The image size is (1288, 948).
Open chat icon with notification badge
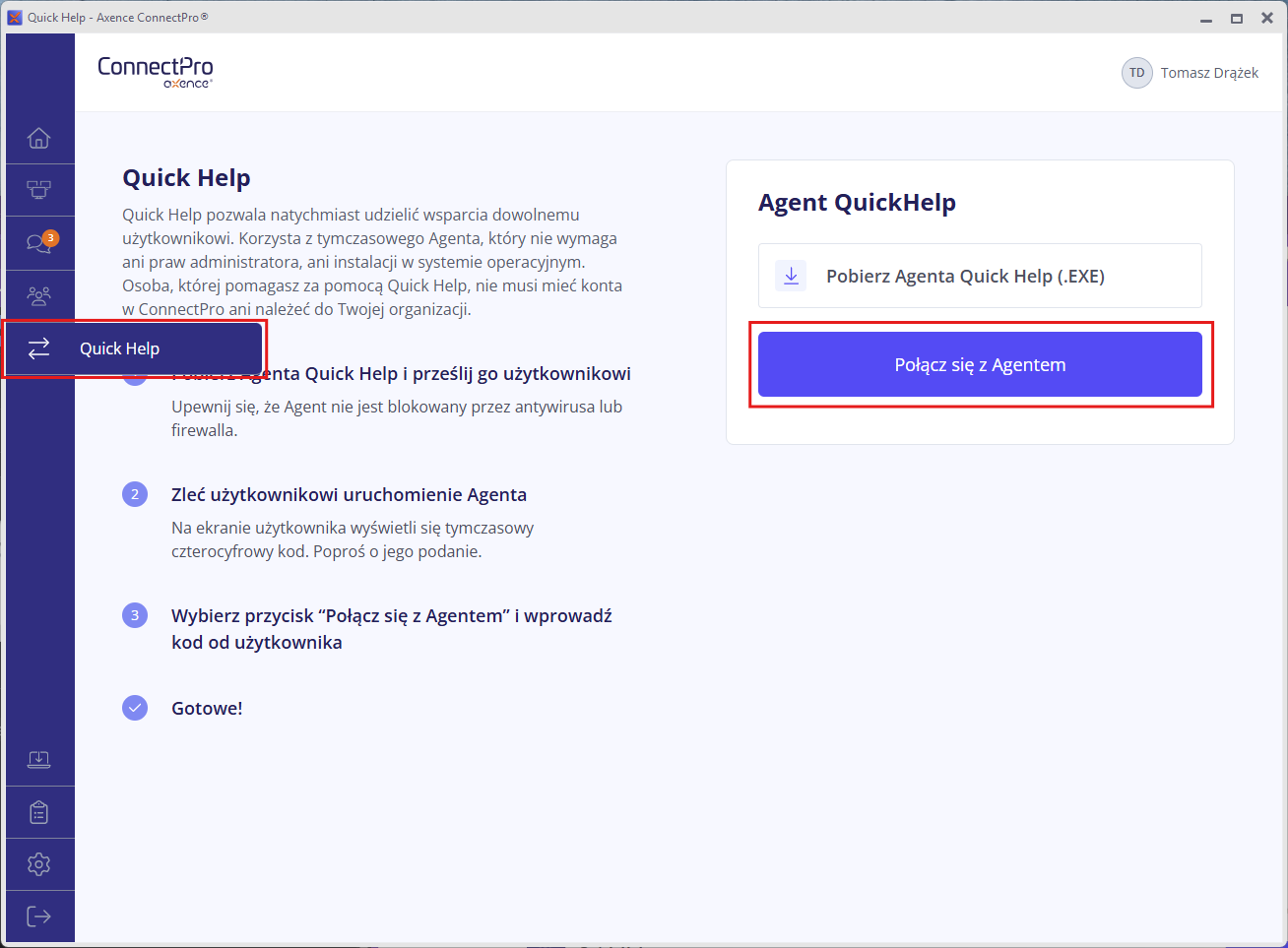coord(40,242)
